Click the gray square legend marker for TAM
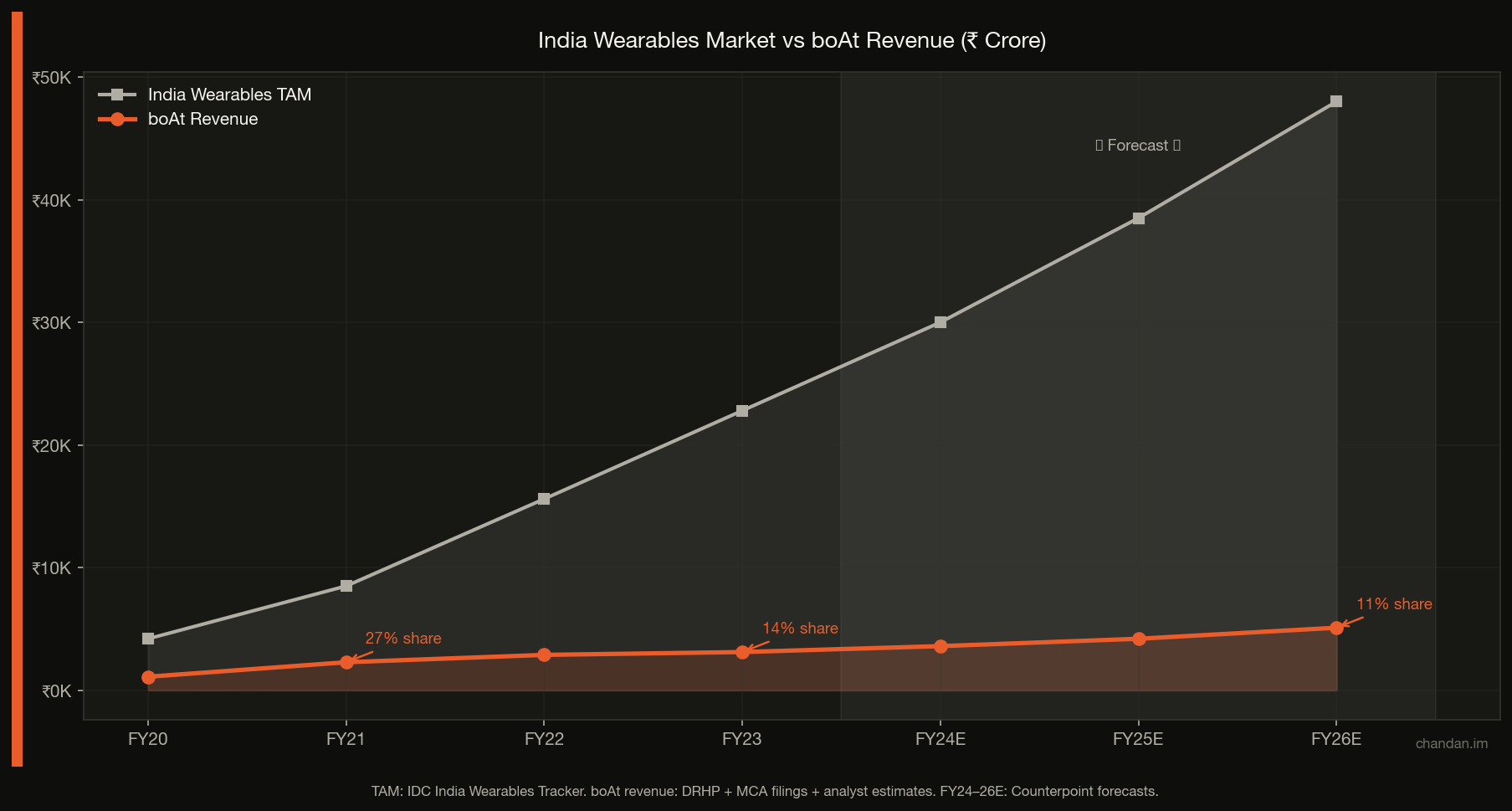Image resolution: width=1512 pixels, height=811 pixels. pos(117,95)
